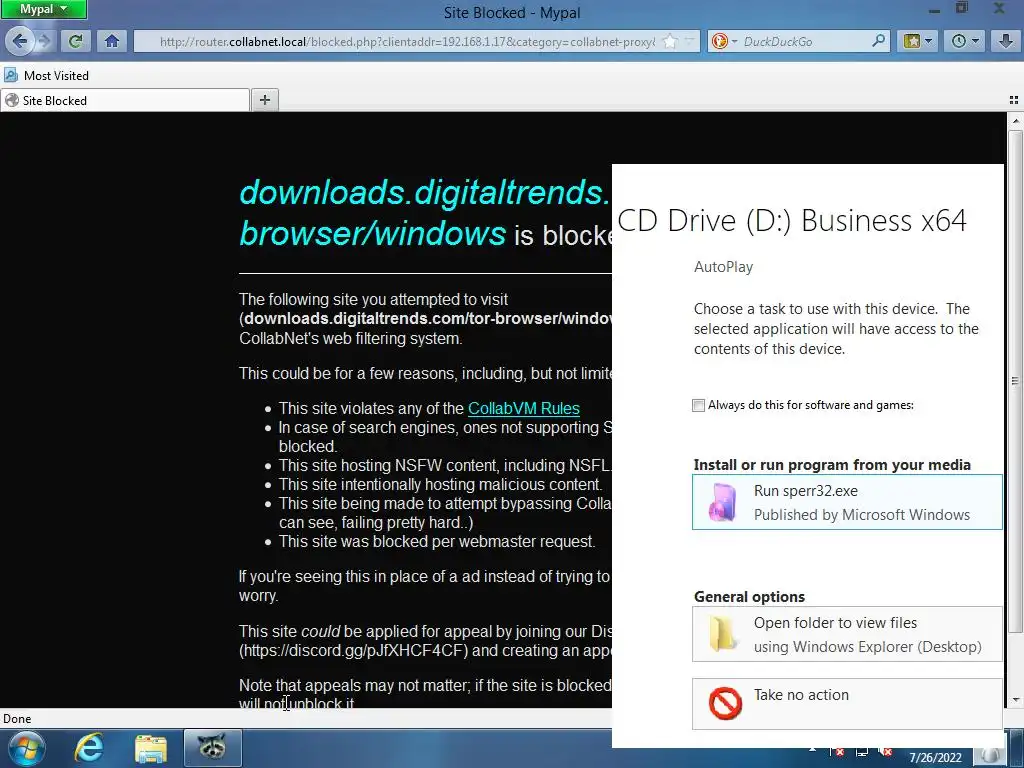The image size is (1024, 768).
Task: Click CD Drive (D:) Business x64 title
Action: tap(792, 221)
